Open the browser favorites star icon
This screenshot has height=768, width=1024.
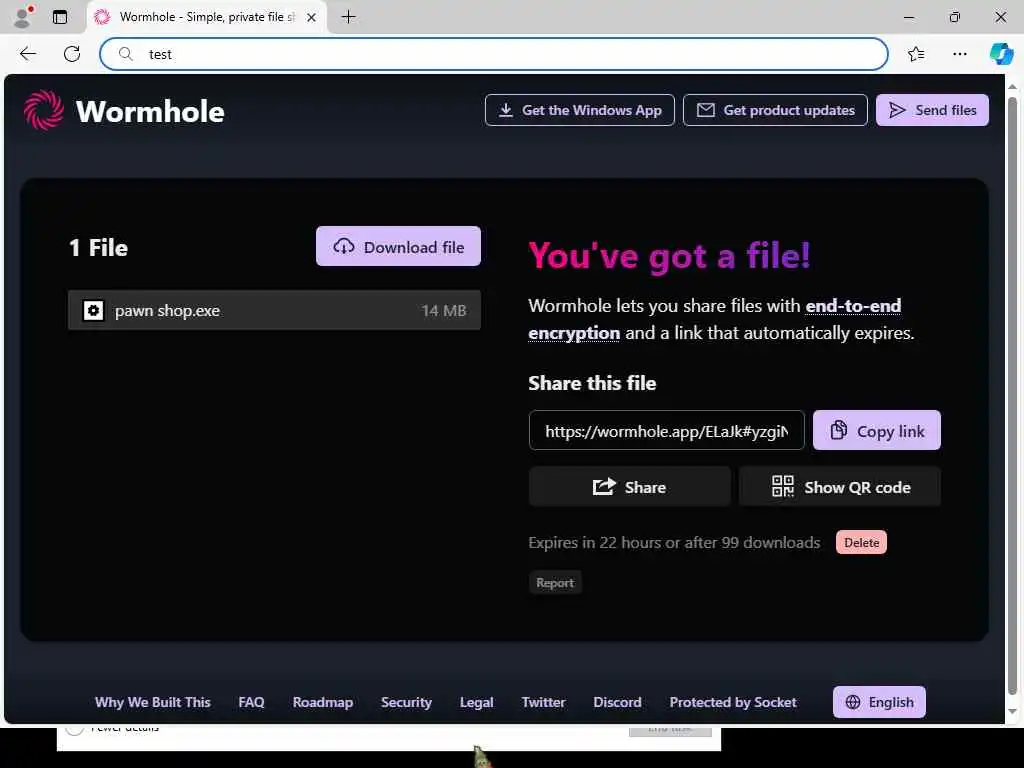tap(916, 54)
